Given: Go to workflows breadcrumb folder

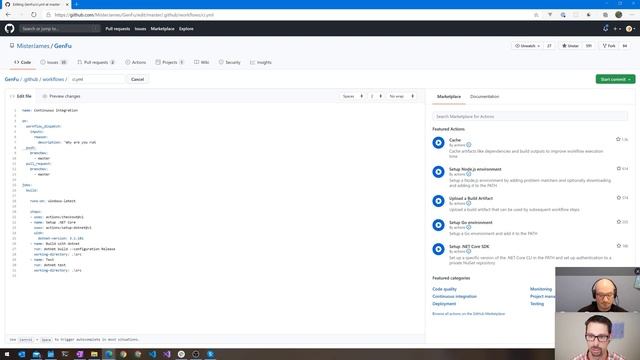Looking at the screenshot, I should (x=53, y=79).
